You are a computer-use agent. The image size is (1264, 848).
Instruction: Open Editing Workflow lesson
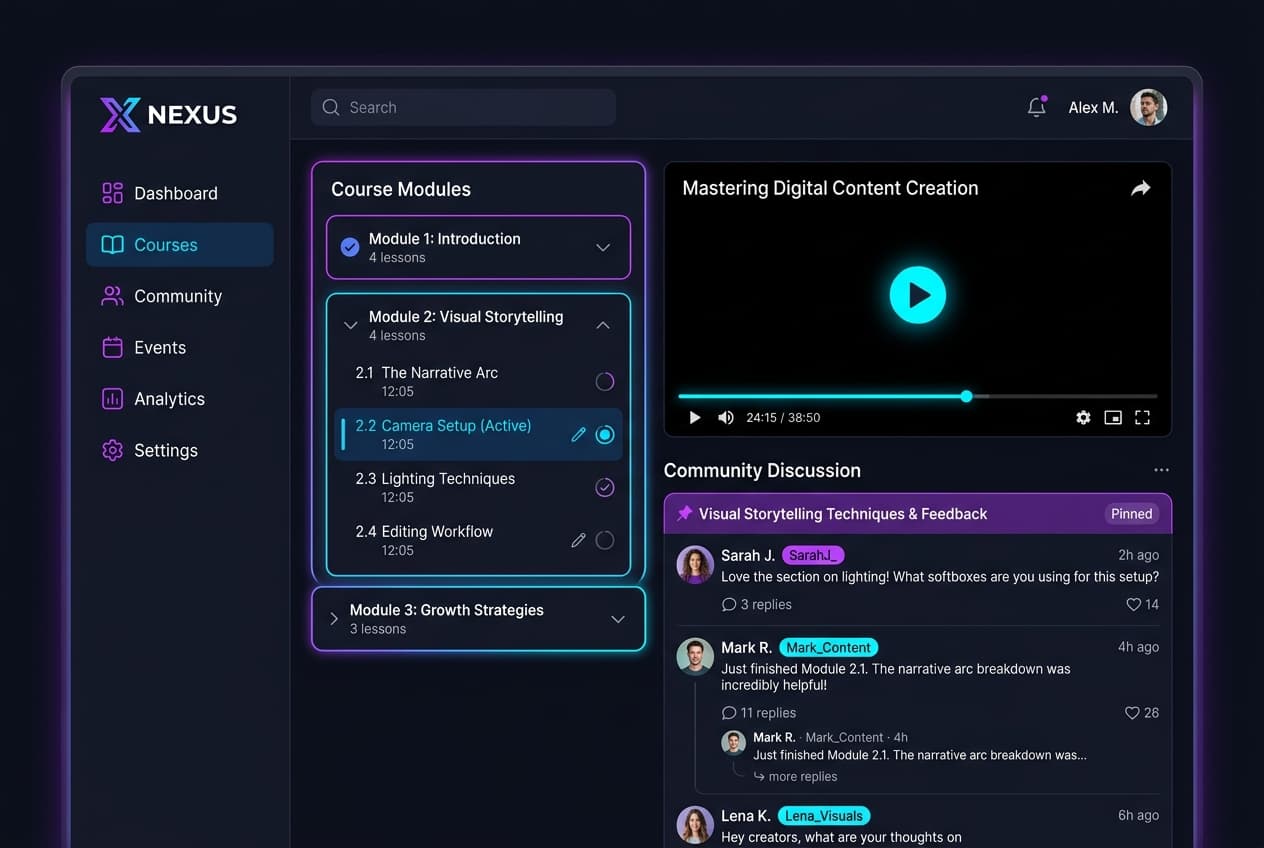pyautogui.click(x=478, y=540)
